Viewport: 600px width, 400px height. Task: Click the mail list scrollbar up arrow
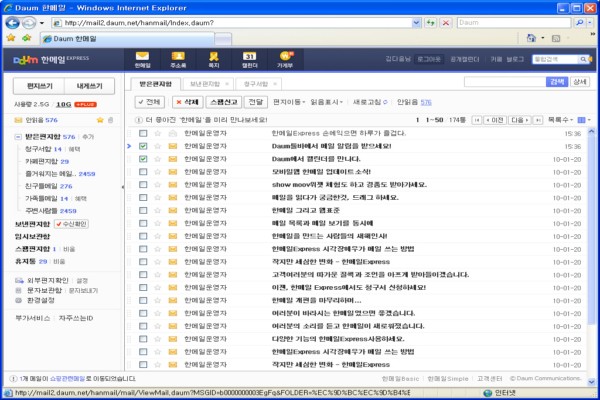(591, 132)
